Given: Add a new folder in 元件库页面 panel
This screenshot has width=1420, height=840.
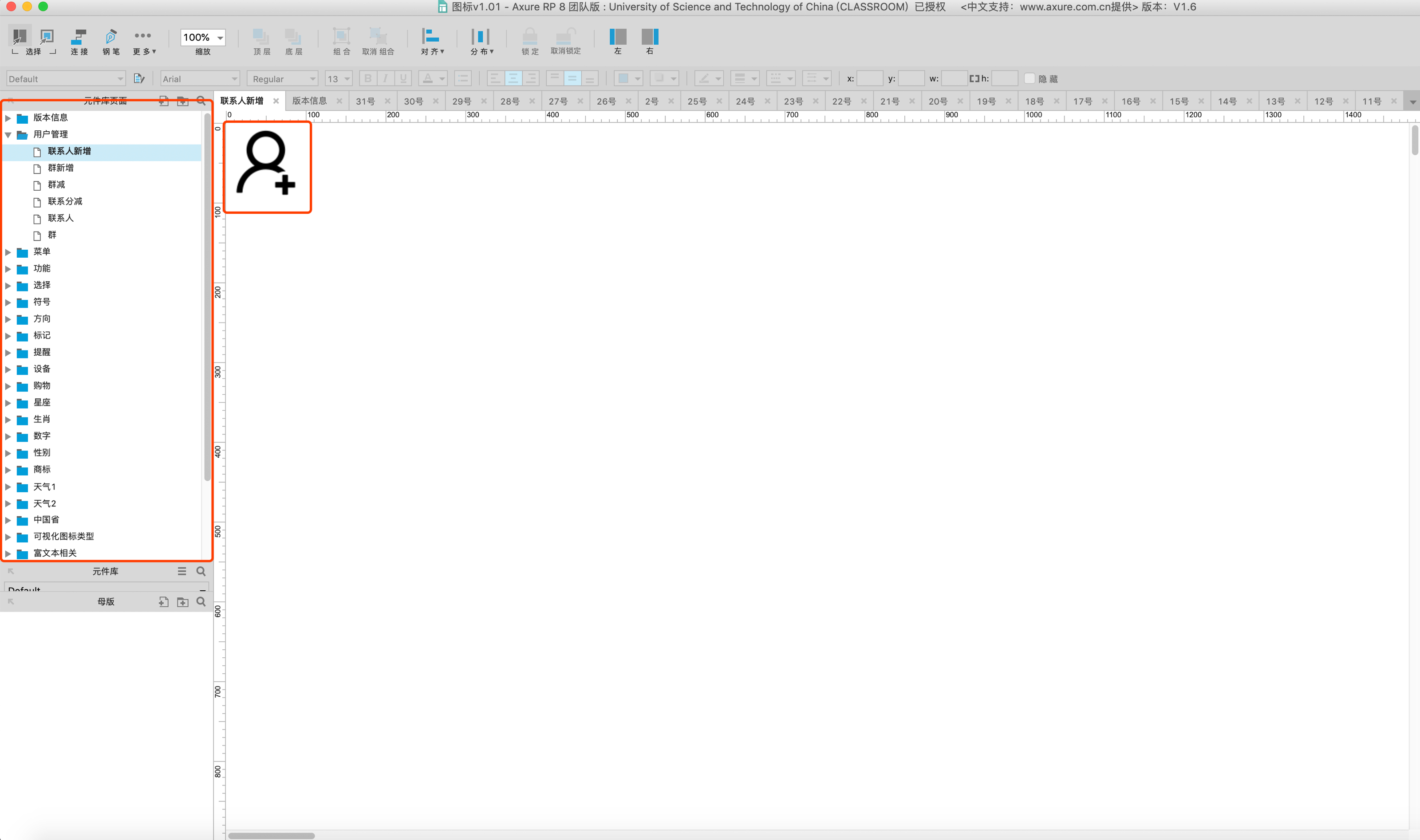Looking at the screenshot, I should (182, 101).
